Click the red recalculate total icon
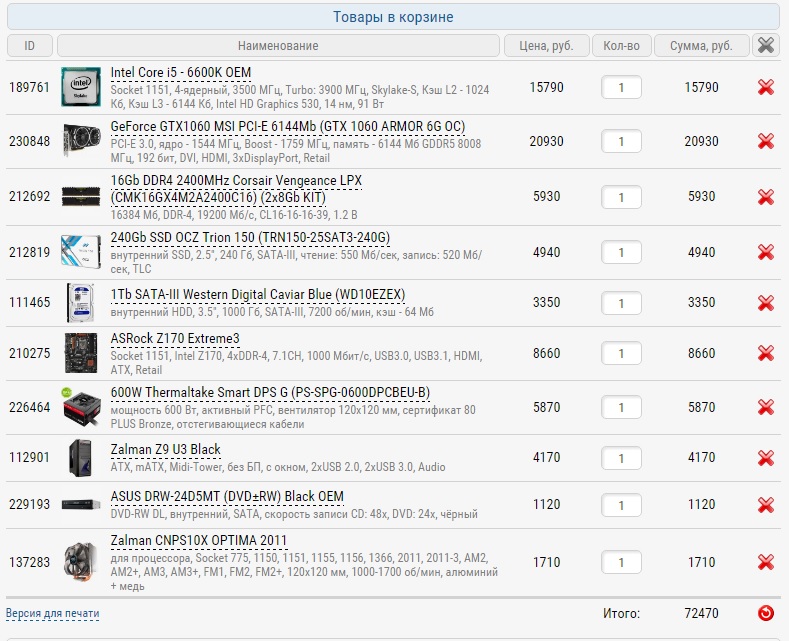The height and width of the screenshot is (641, 789). tap(765, 613)
